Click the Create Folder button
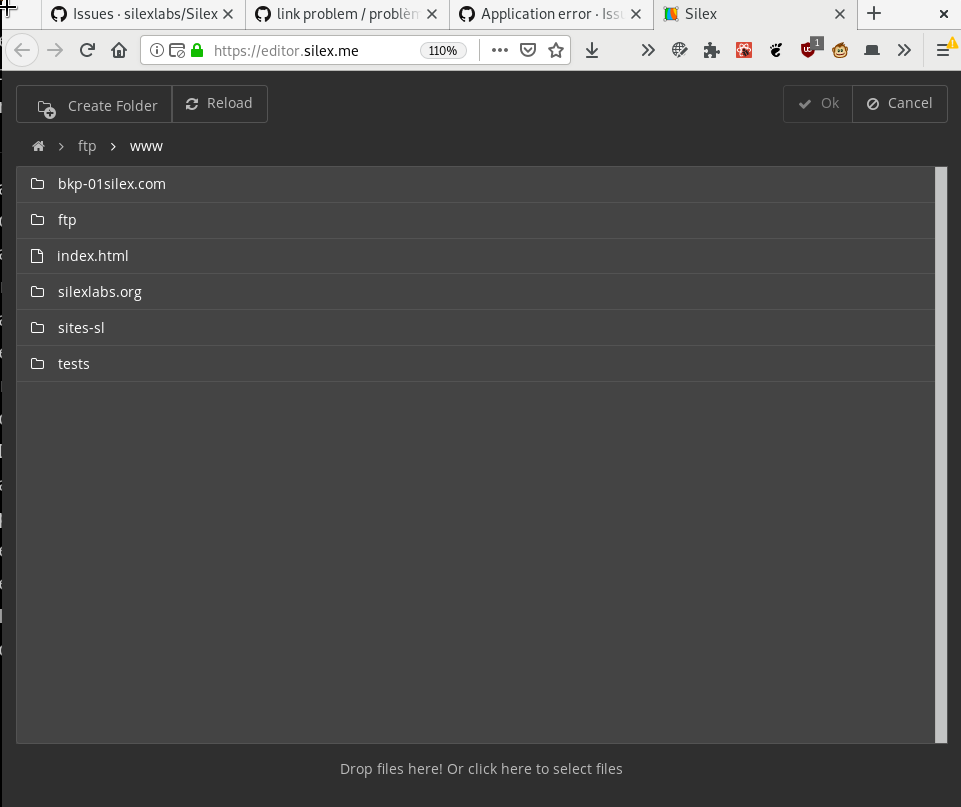This screenshot has width=961, height=807. [x=94, y=104]
